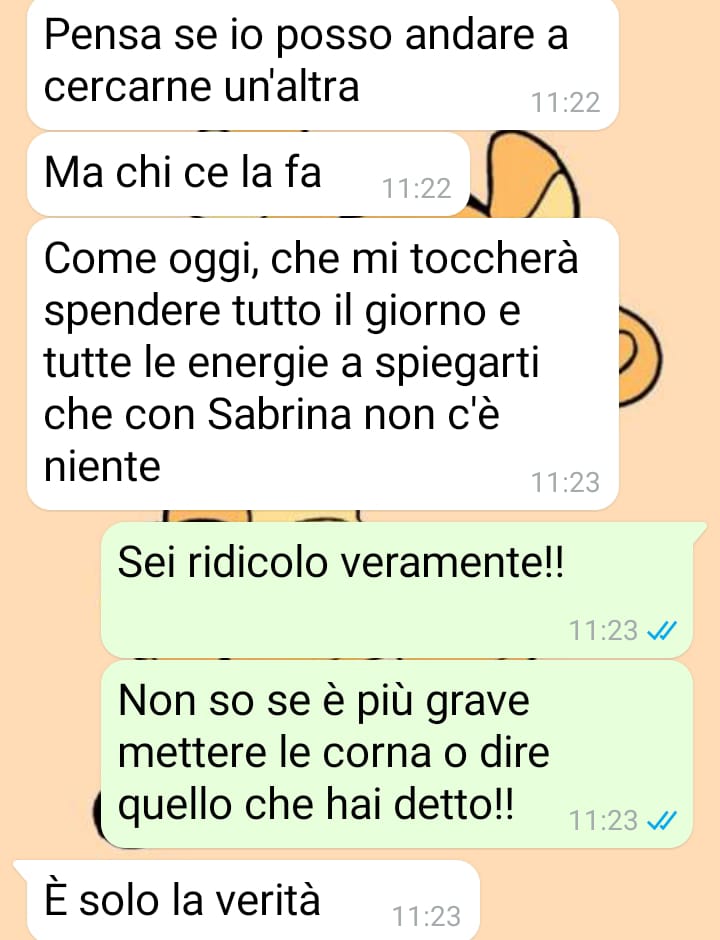720x940 pixels.
Task: Click the phrase 'mettere le corna o dire'
Action: tap(333, 752)
